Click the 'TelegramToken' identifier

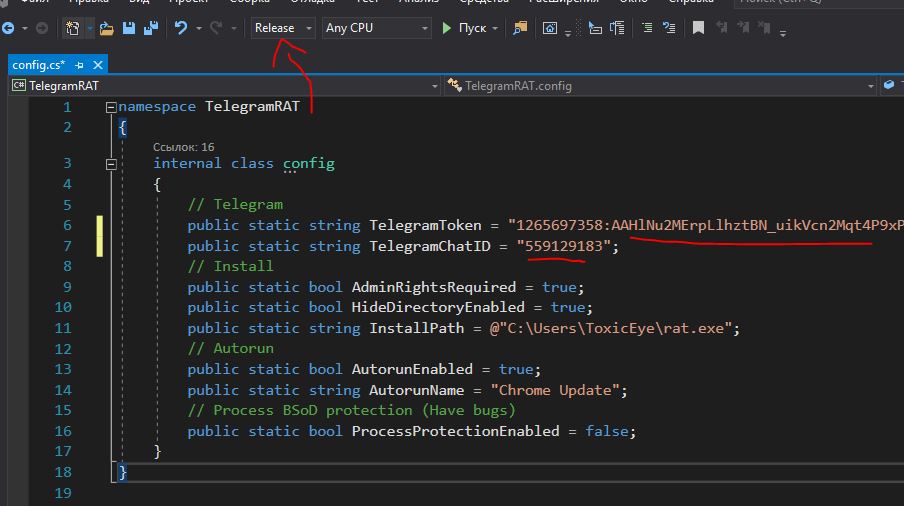coord(425,225)
